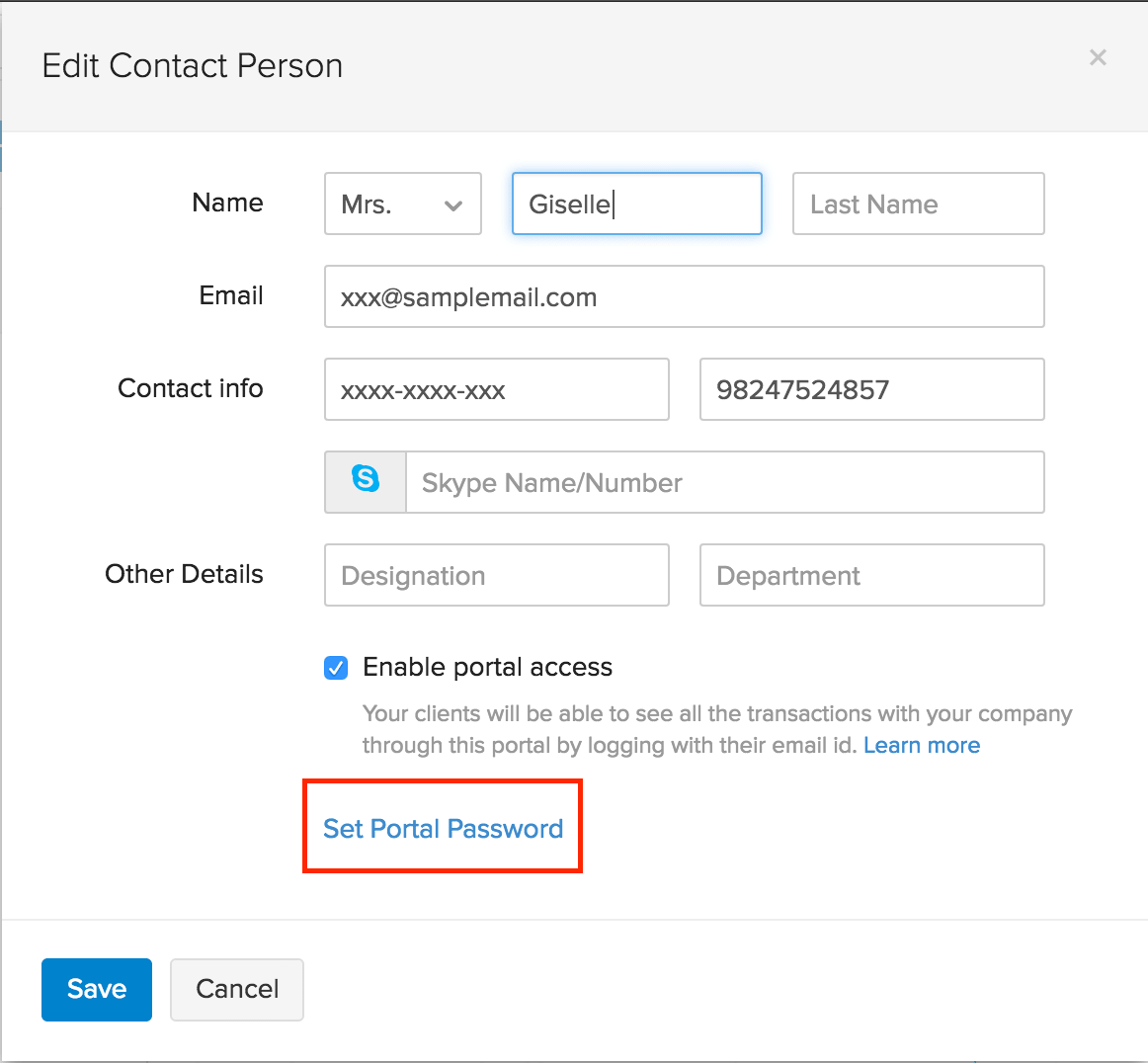Select the Email input field

tap(684, 297)
